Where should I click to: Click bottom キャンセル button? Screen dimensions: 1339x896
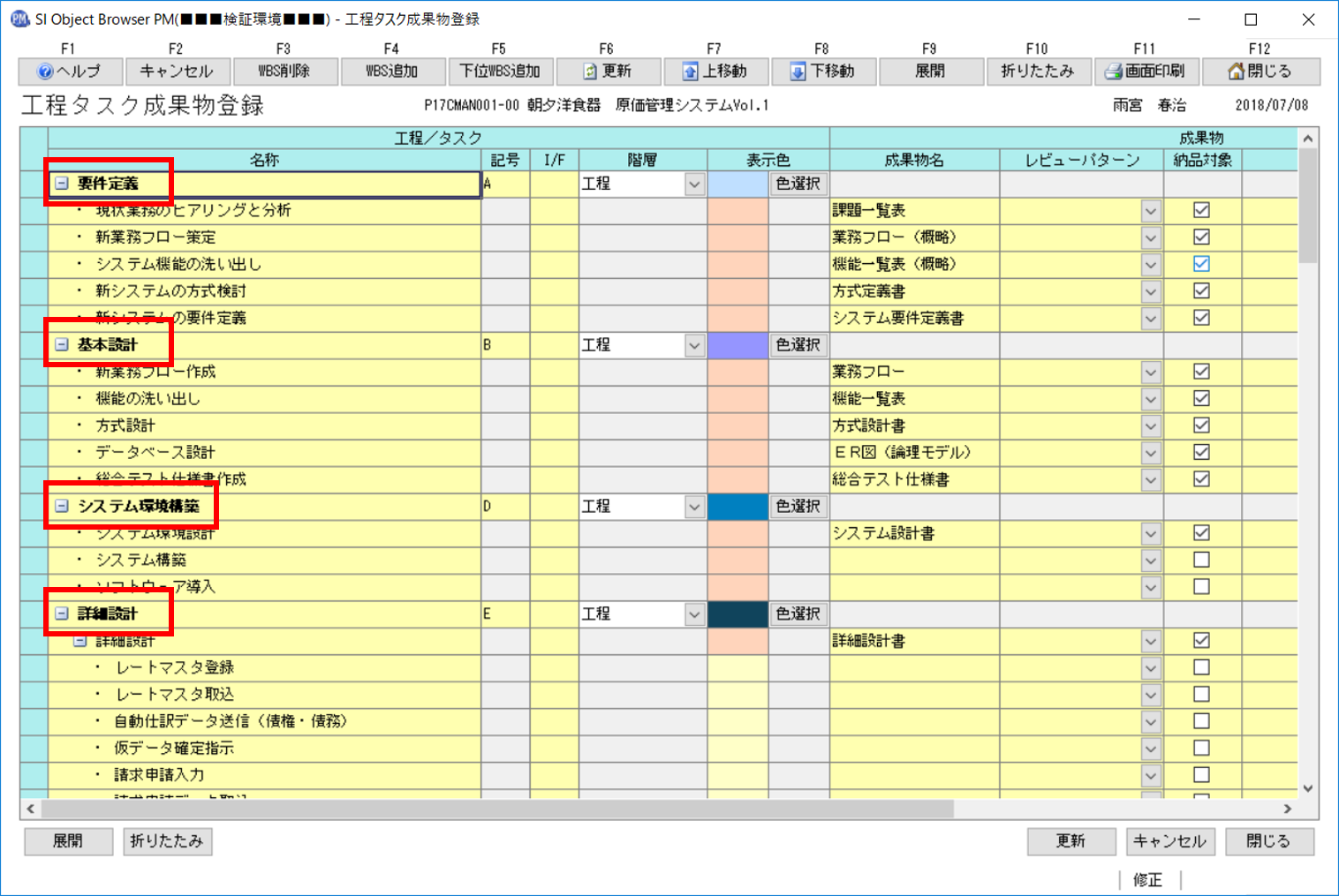[x=1170, y=841]
